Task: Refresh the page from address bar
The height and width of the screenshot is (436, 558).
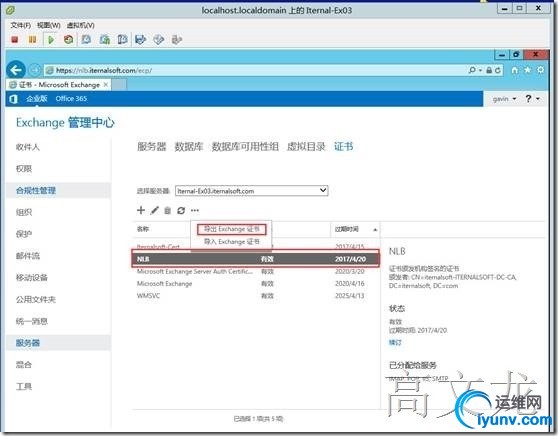Action: pyautogui.click(x=498, y=70)
